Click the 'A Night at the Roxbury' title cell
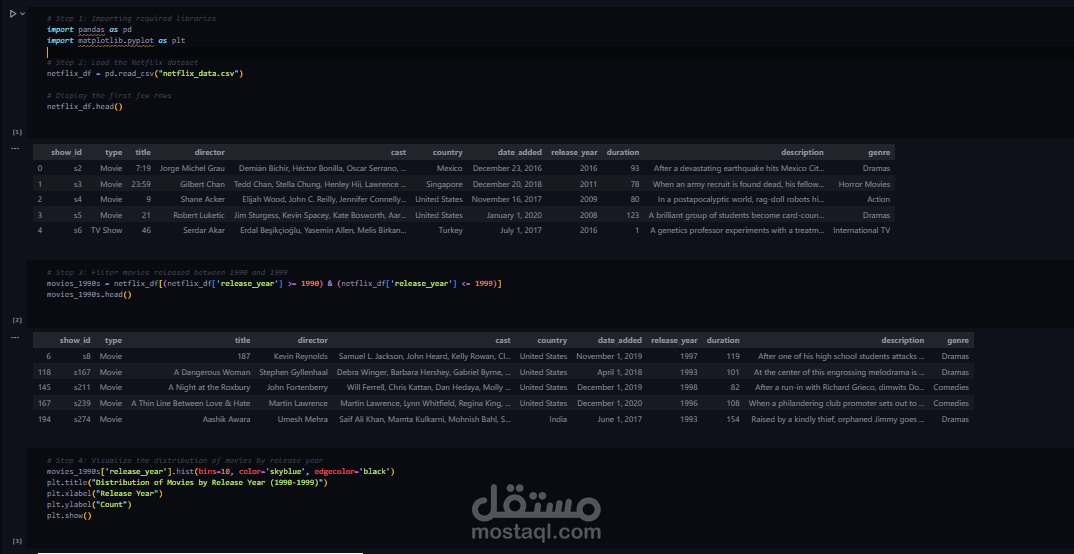Viewport: 1074px width, 554px height. click(210, 388)
